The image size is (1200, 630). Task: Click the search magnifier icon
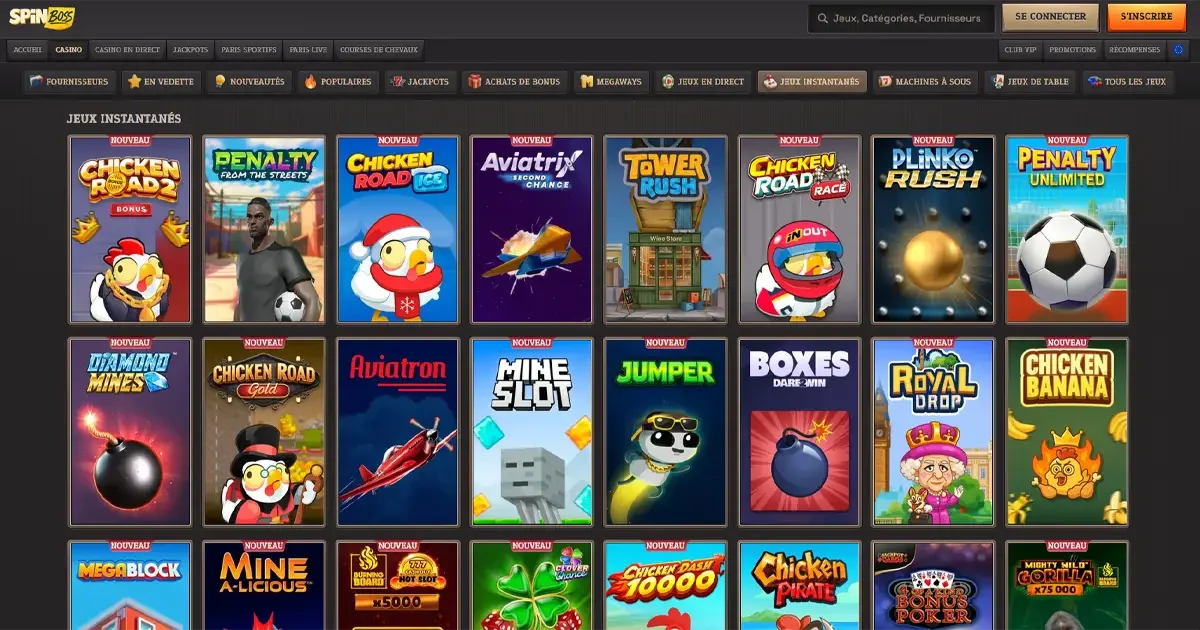pyautogui.click(x=822, y=18)
